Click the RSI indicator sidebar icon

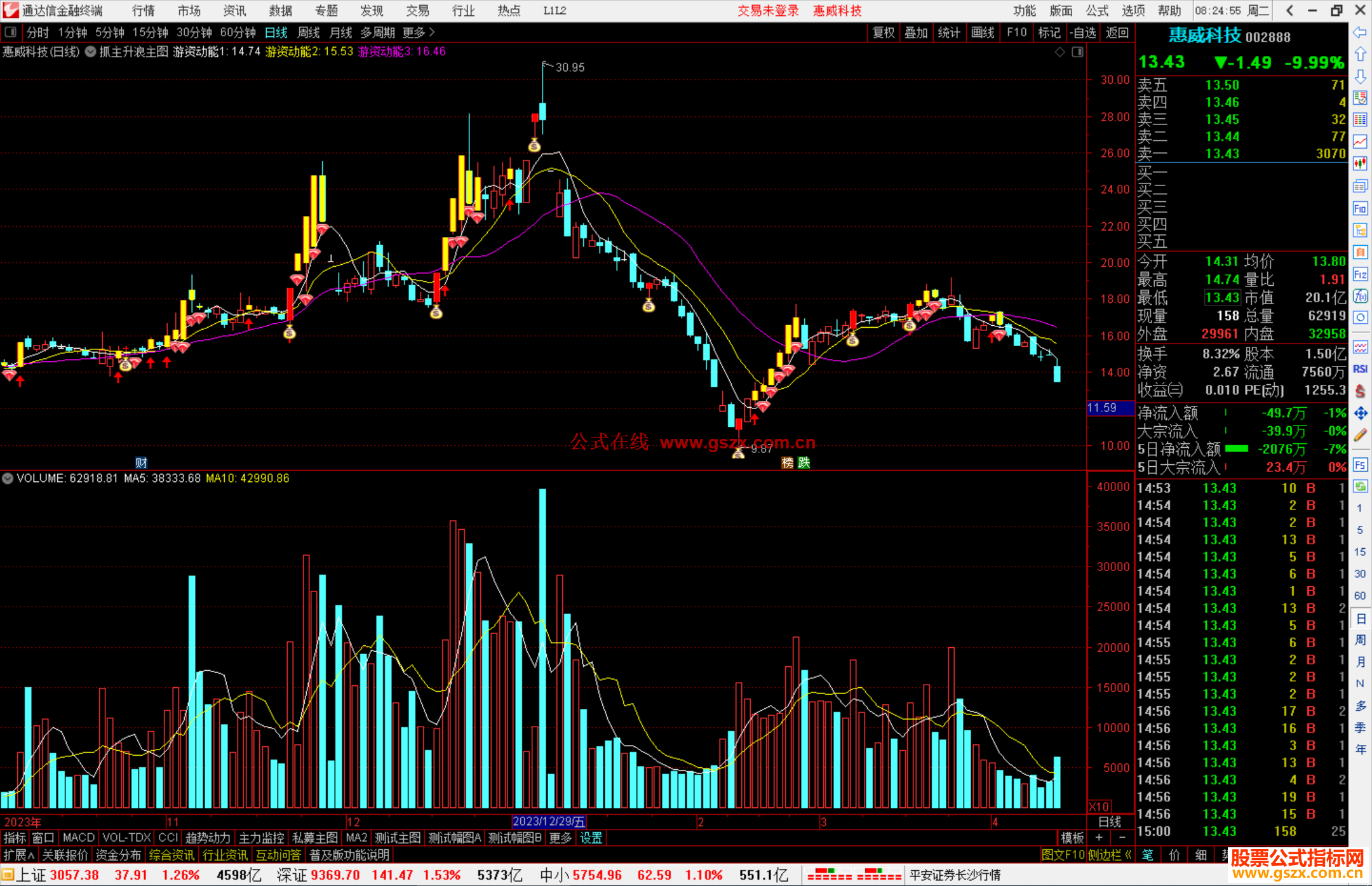coord(1360,369)
